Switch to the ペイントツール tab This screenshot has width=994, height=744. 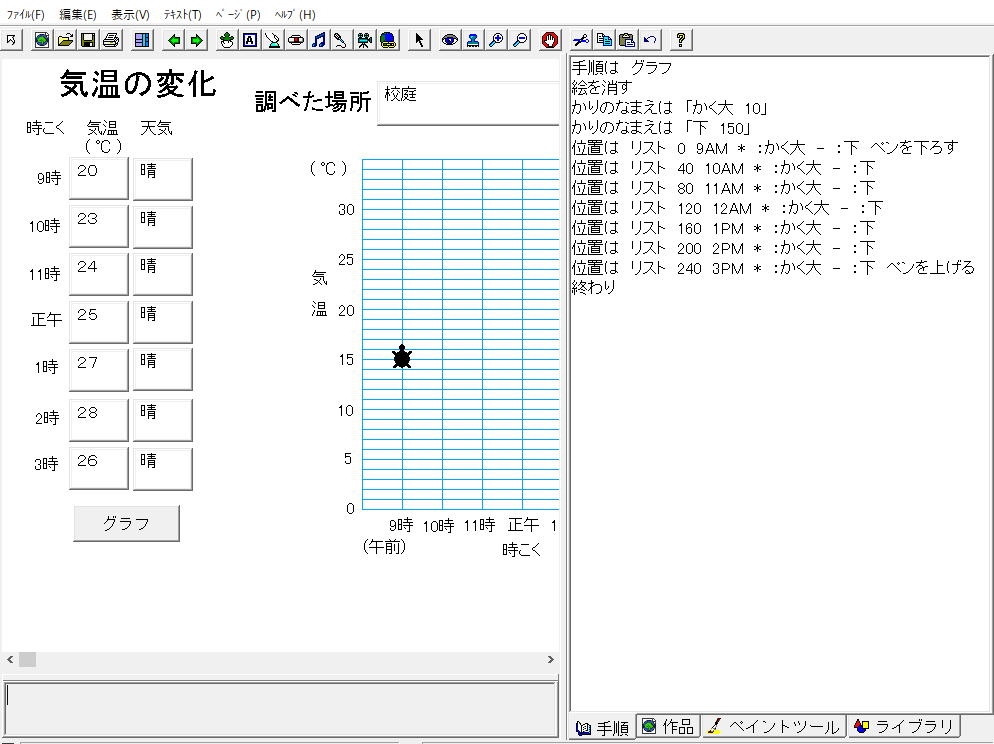coord(773,727)
